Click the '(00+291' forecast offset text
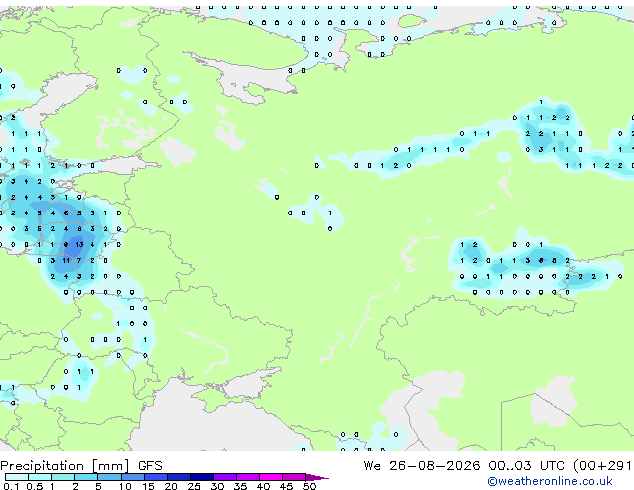 coord(602,466)
